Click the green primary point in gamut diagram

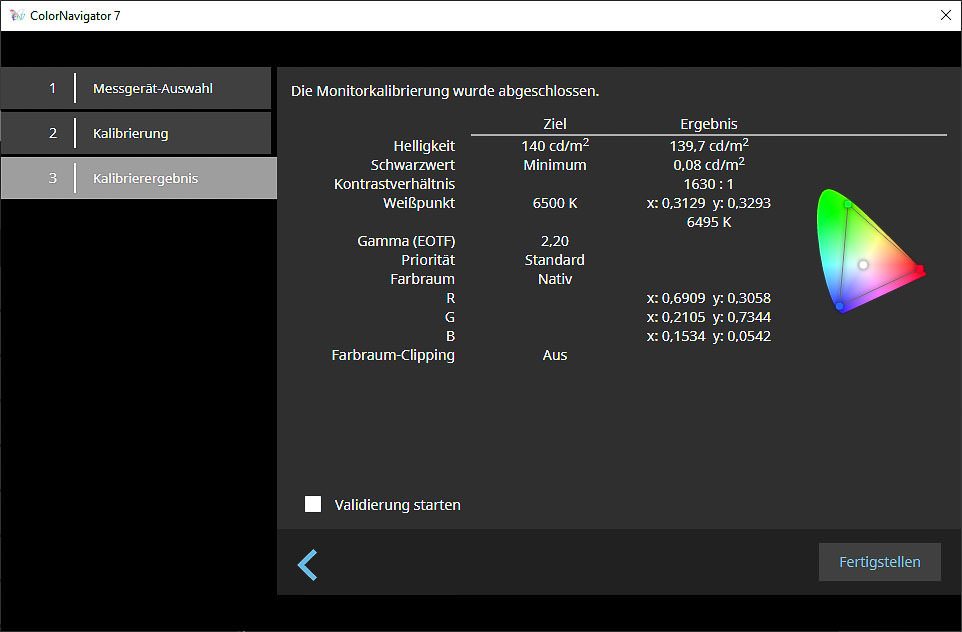coord(848,204)
